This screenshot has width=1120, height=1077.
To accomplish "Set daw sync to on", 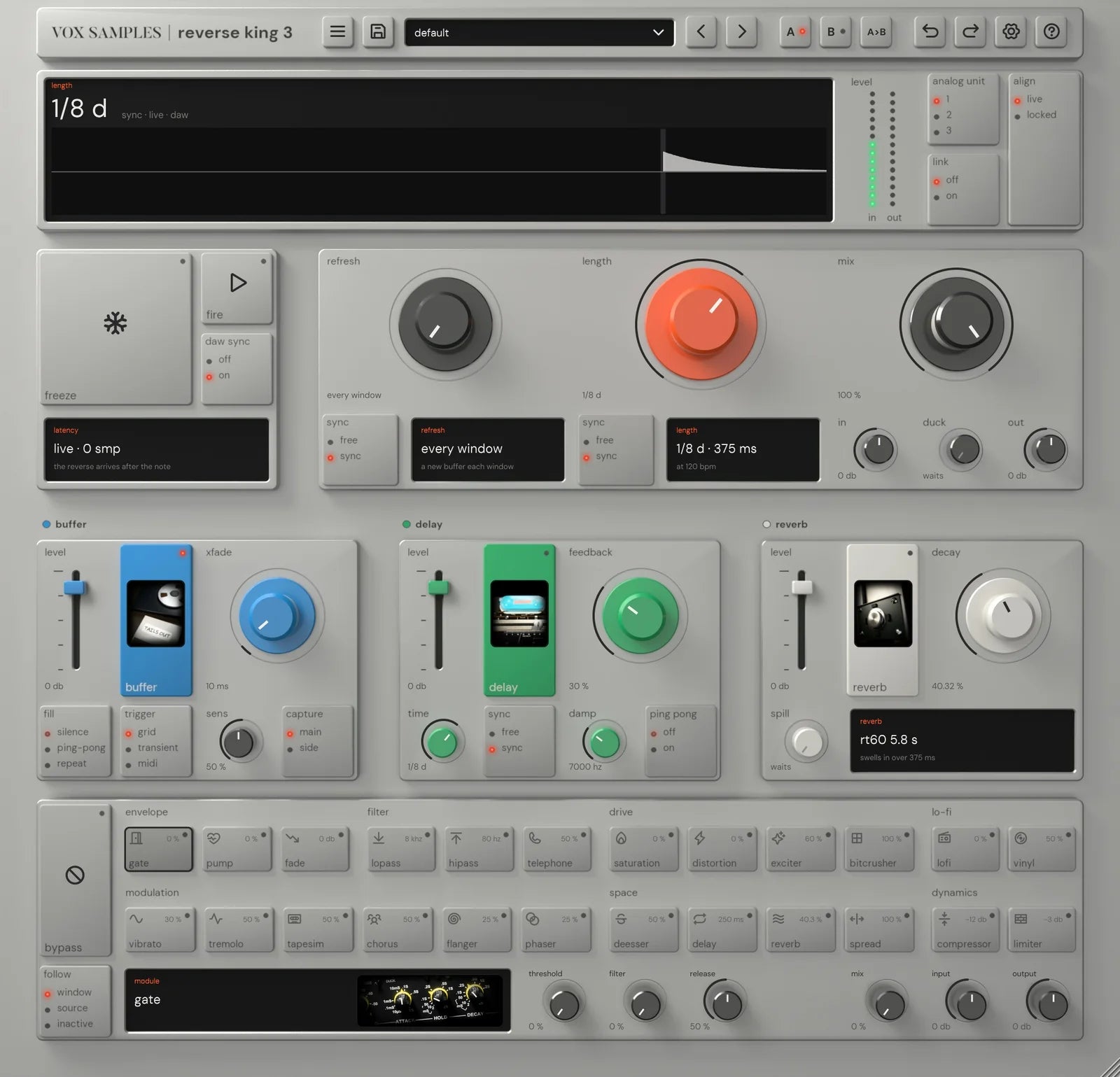I will (x=218, y=376).
